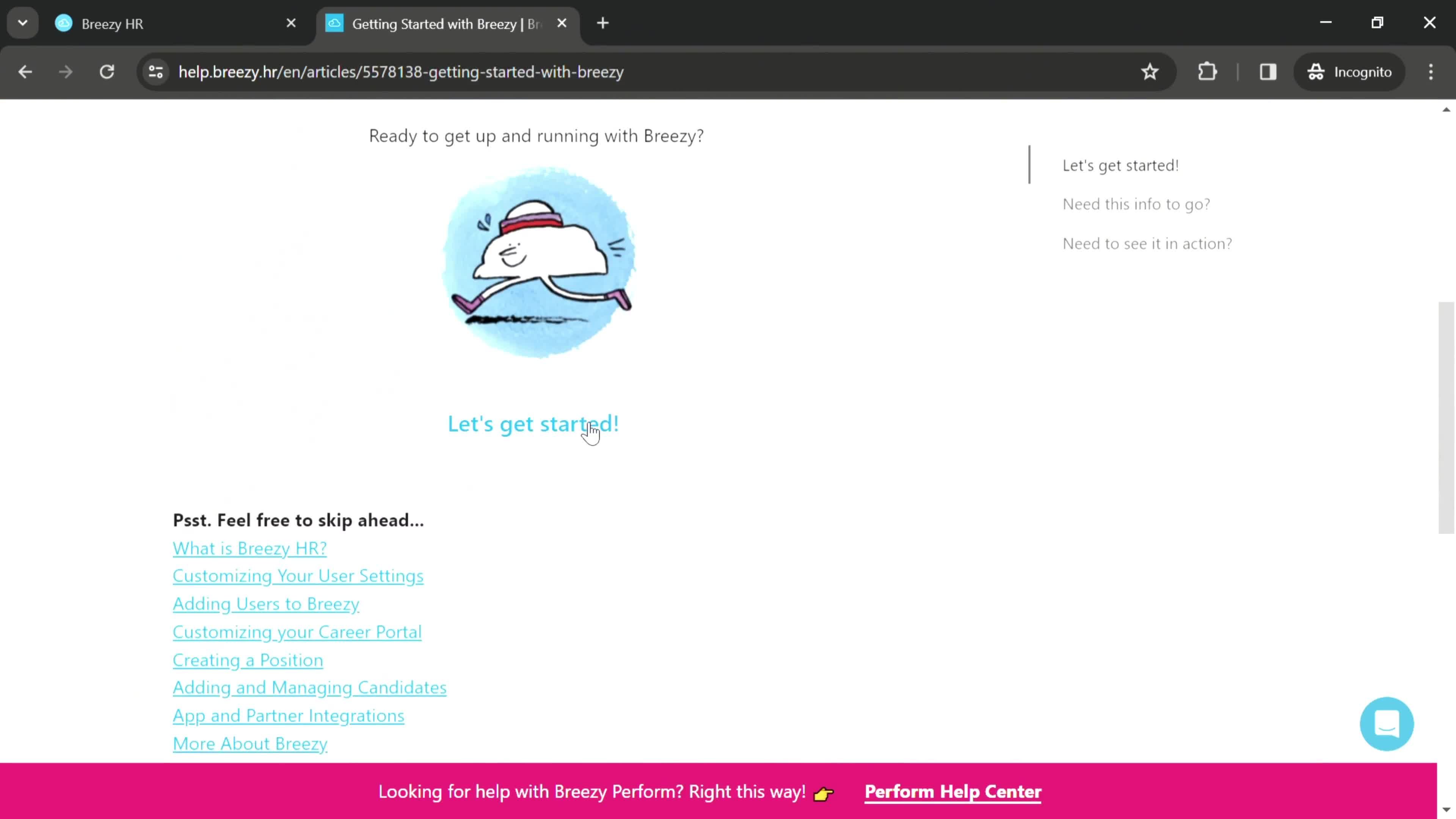The width and height of the screenshot is (1456, 819).
Task: Click the help.breezy.hr address bar URL
Action: [401, 72]
